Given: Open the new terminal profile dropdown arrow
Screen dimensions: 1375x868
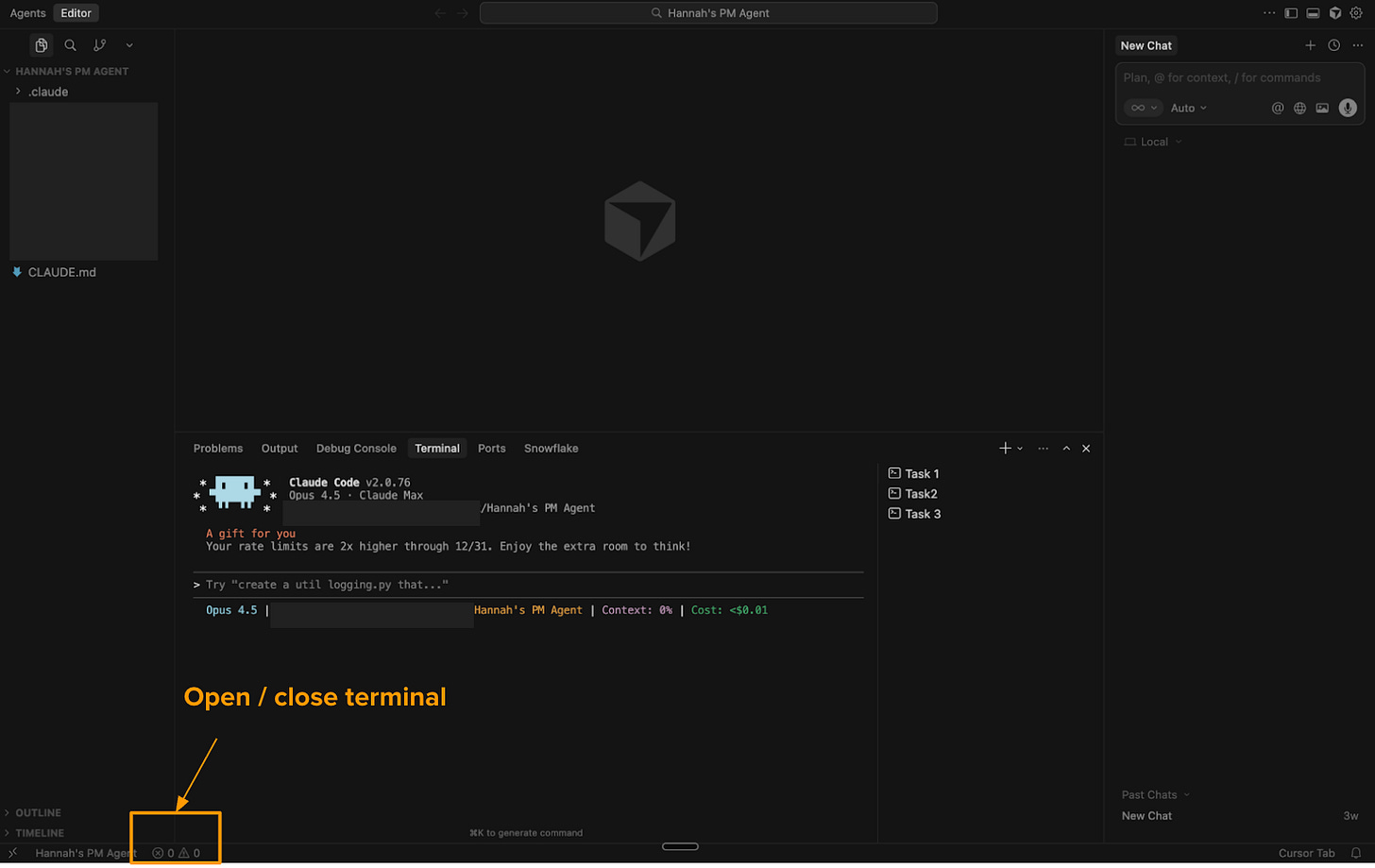Looking at the screenshot, I should [x=1020, y=449].
